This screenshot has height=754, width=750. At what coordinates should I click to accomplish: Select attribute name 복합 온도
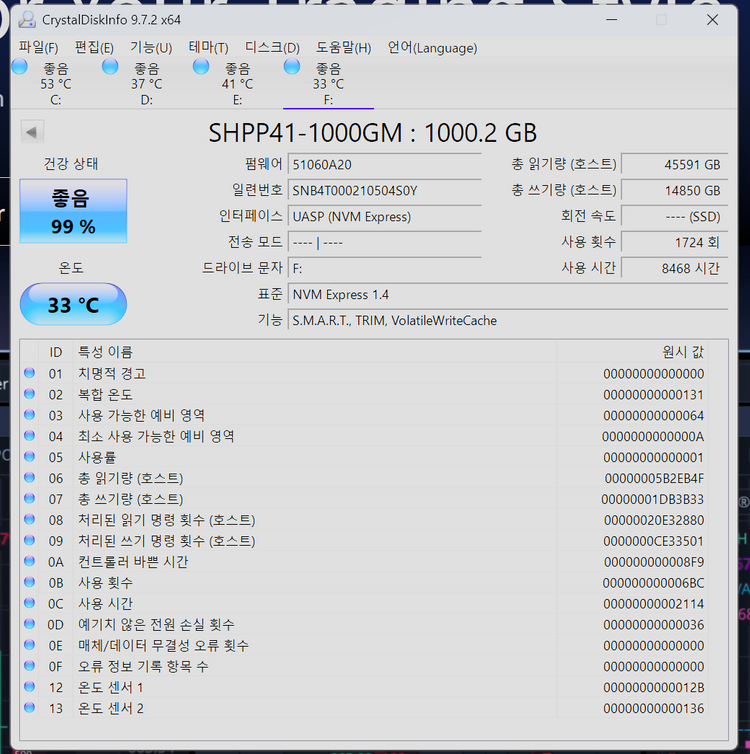coord(105,395)
